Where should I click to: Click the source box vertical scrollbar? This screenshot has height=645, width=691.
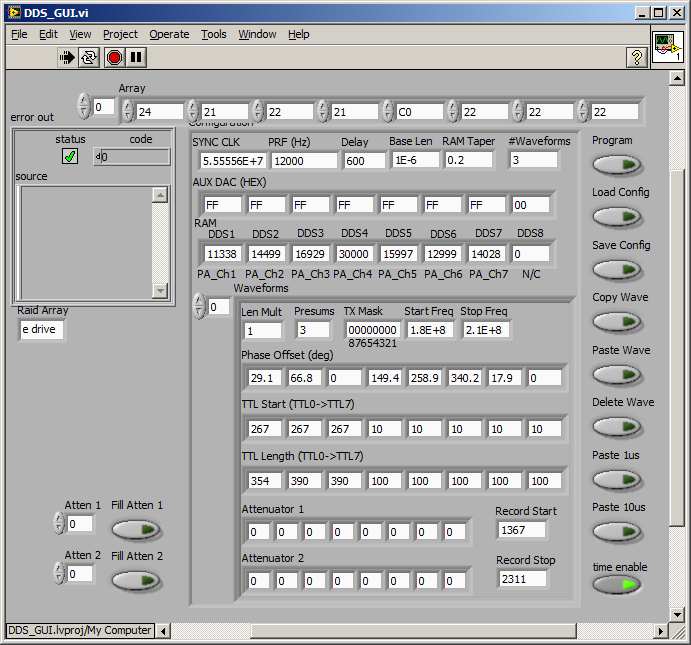pyautogui.click(x=159, y=241)
